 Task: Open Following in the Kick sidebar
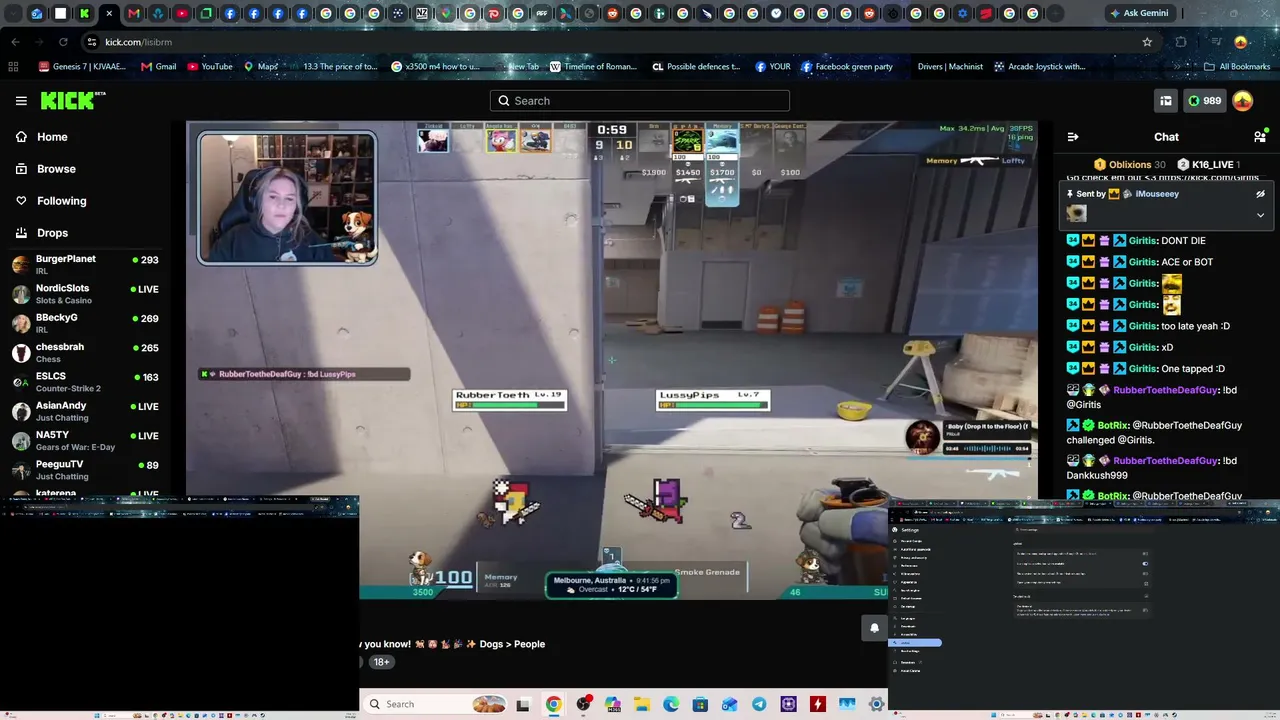(61, 201)
